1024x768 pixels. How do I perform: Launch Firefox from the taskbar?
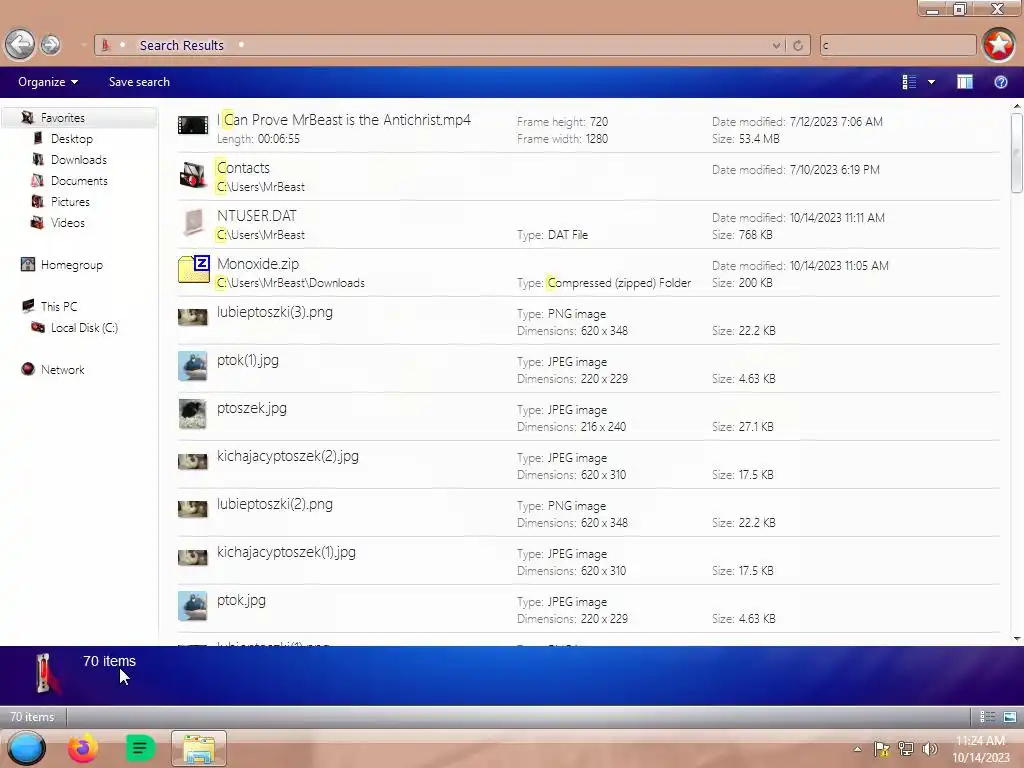(x=83, y=748)
